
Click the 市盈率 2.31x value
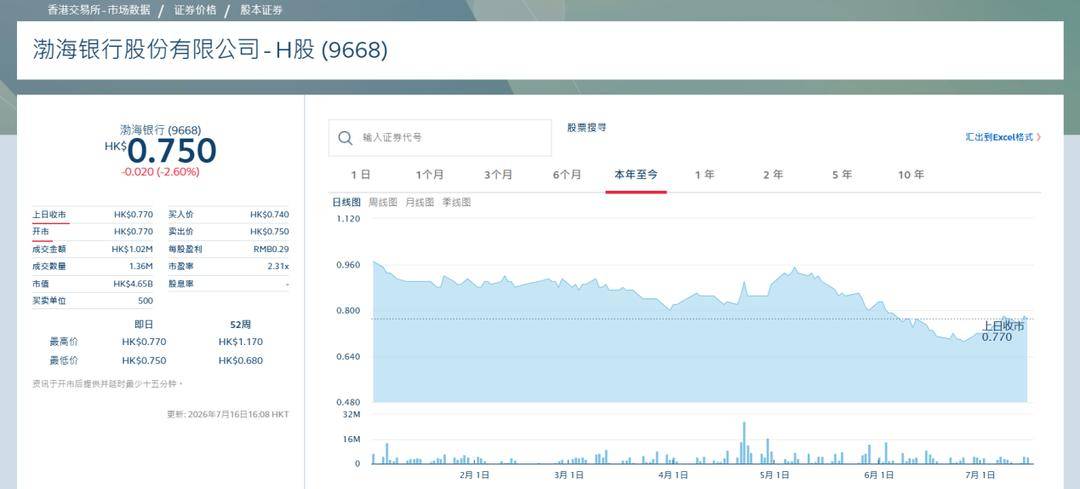[x=278, y=266]
